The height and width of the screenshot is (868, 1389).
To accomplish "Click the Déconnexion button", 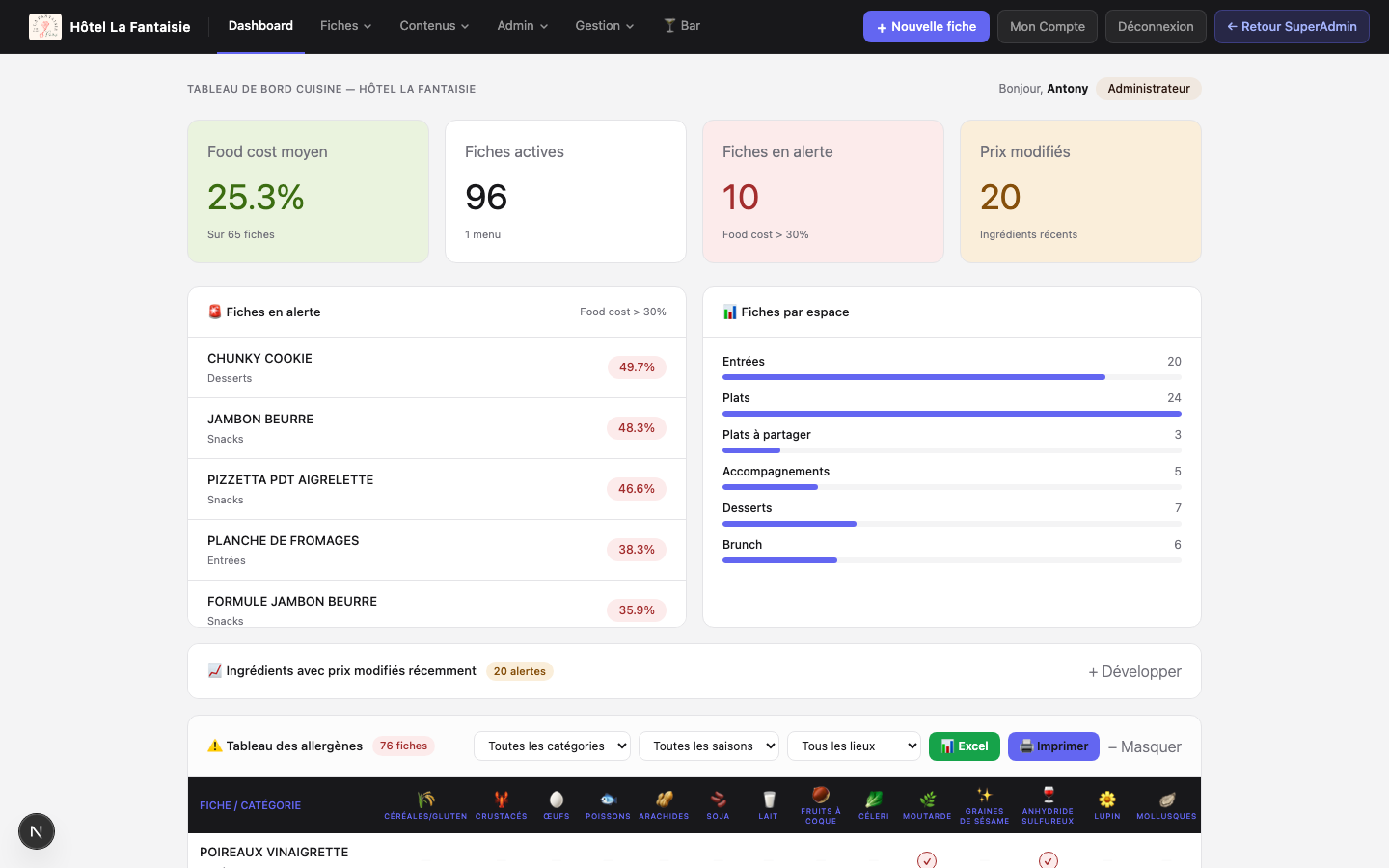I will [x=1156, y=27].
